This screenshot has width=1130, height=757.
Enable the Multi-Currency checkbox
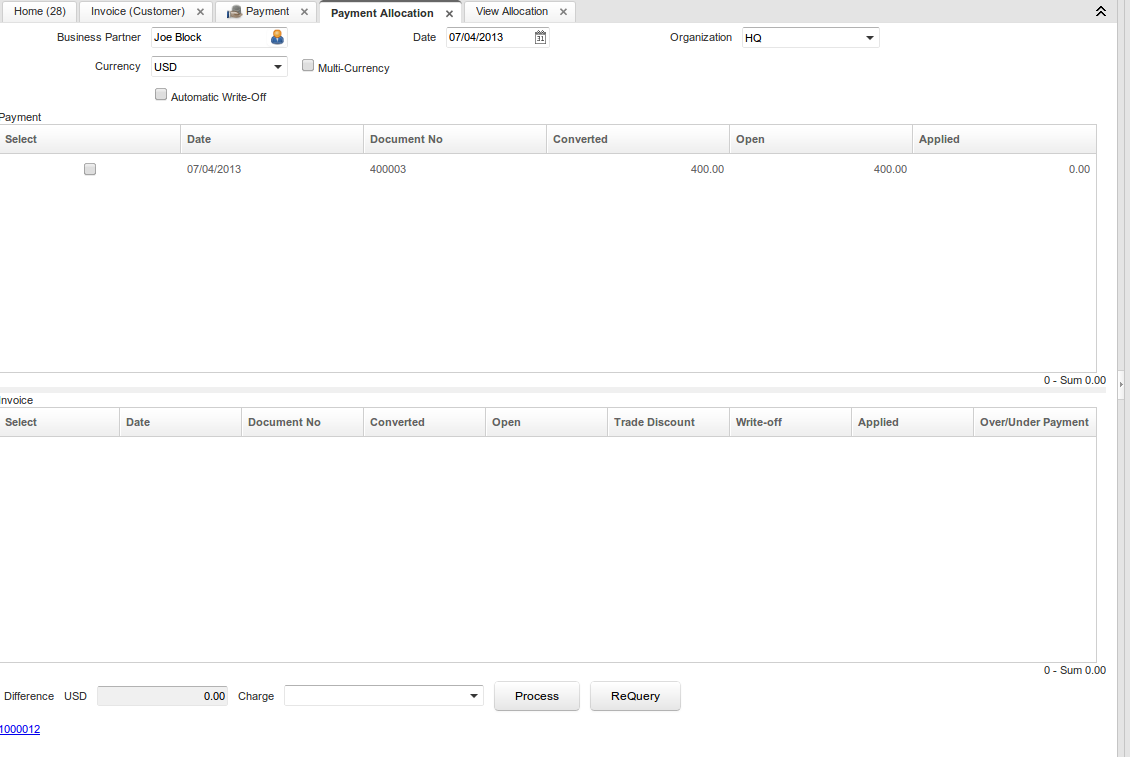[x=308, y=66]
